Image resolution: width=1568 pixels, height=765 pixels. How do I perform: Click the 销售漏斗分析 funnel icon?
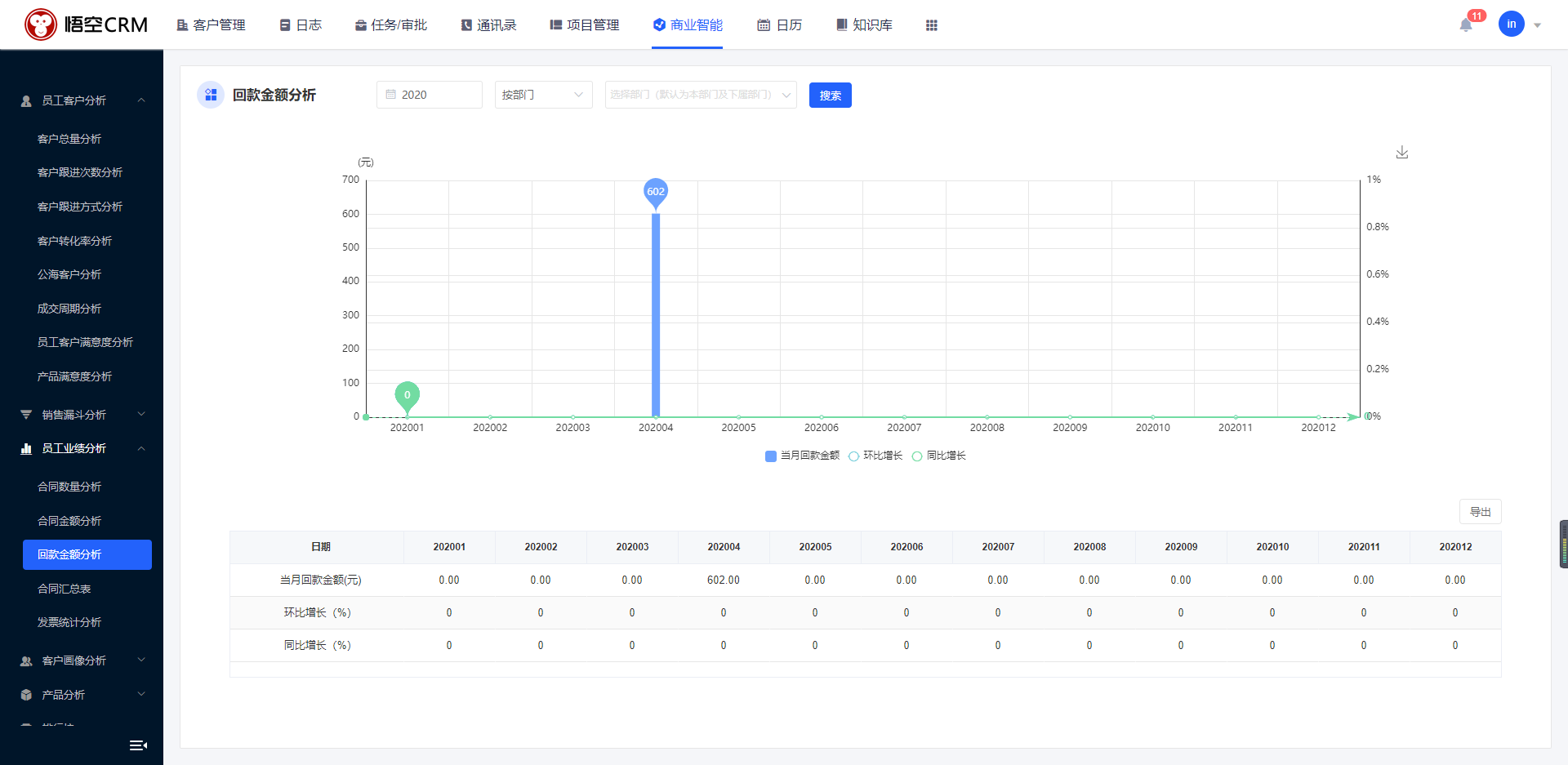click(x=26, y=415)
